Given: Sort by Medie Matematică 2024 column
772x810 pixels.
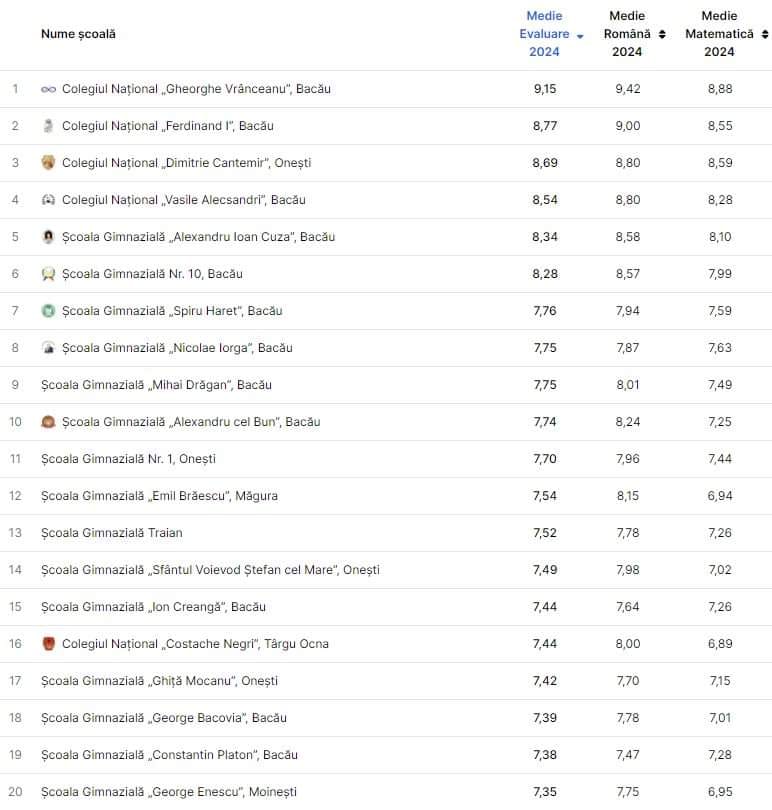Looking at the screenshot, I should tap(720, 34).
